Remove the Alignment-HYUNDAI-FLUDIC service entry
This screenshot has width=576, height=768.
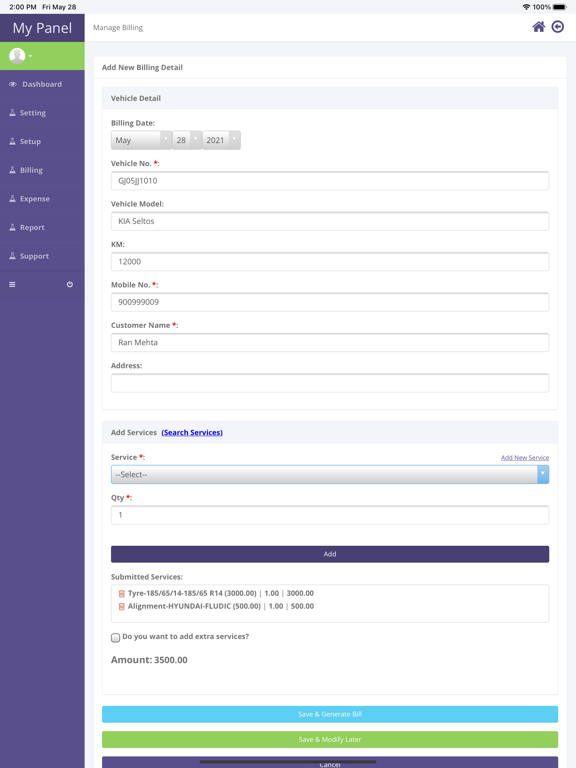click(122, 606)
